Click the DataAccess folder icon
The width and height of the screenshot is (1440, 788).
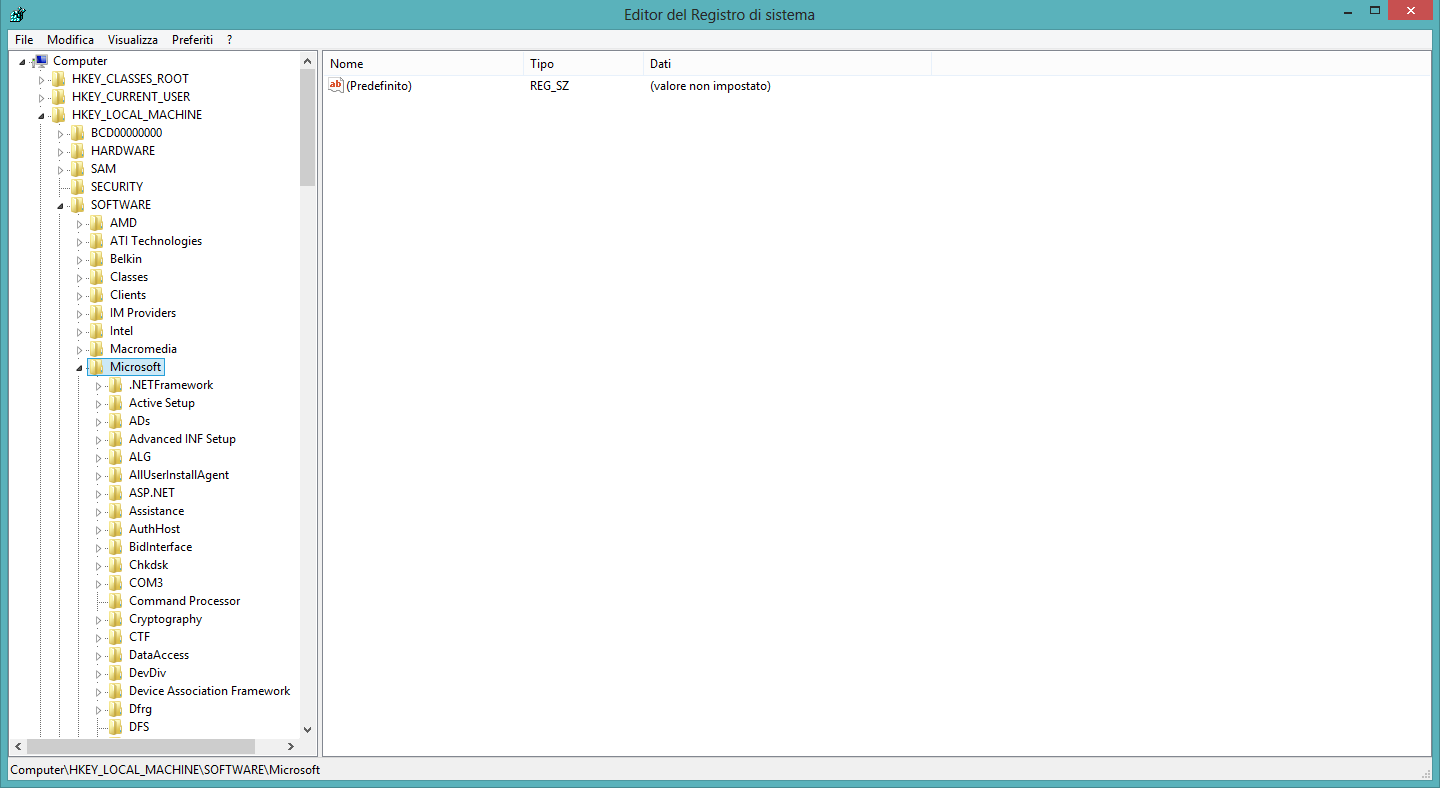pos(116,655)
